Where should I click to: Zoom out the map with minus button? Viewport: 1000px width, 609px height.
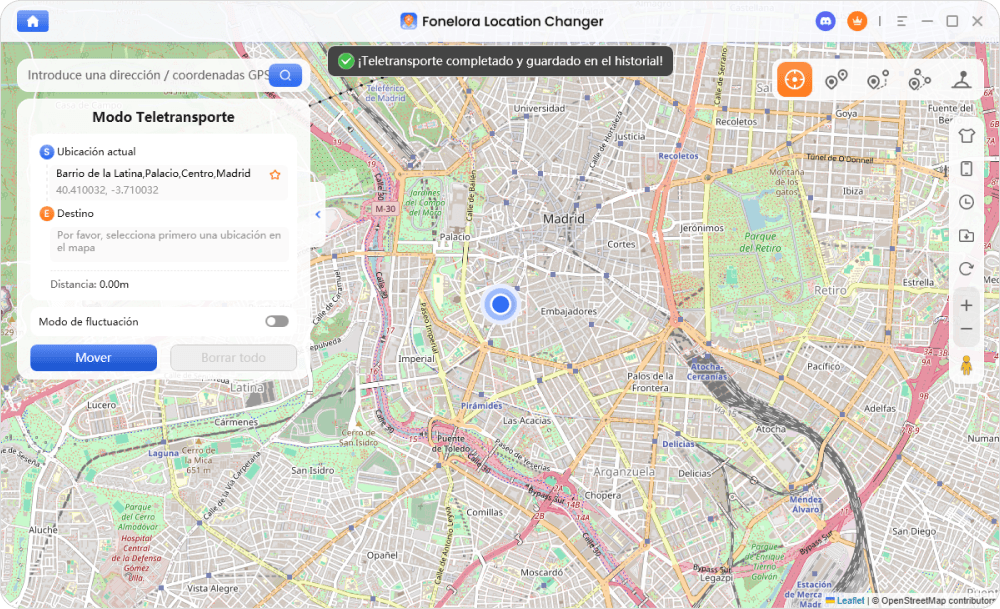[966, 329]
